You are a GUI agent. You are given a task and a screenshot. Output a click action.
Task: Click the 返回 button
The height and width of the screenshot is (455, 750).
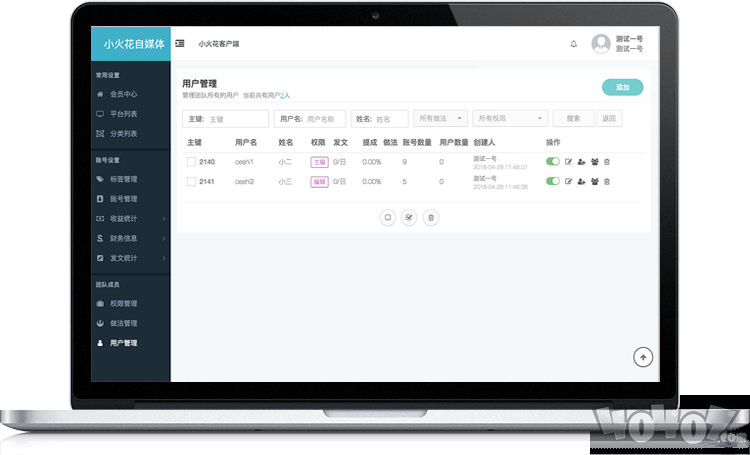click(609, 118)
